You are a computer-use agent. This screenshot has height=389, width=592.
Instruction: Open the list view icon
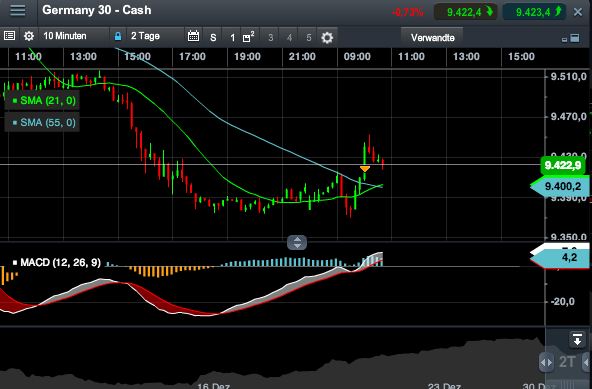[x=9, y=36]
